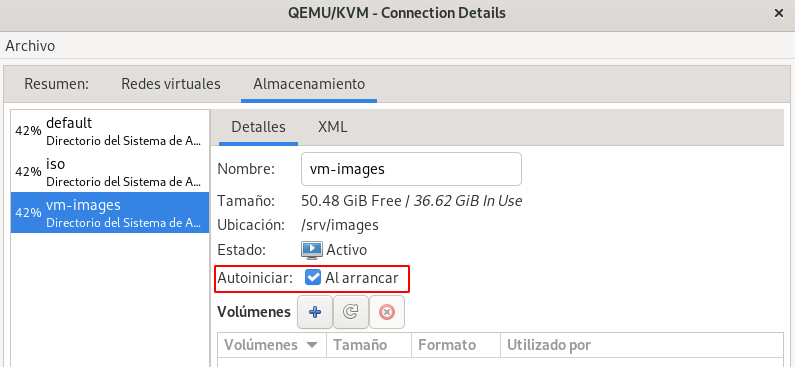Click the Activo status monitor icon
This screenshot has height=367, width=795.
point(312,249)
